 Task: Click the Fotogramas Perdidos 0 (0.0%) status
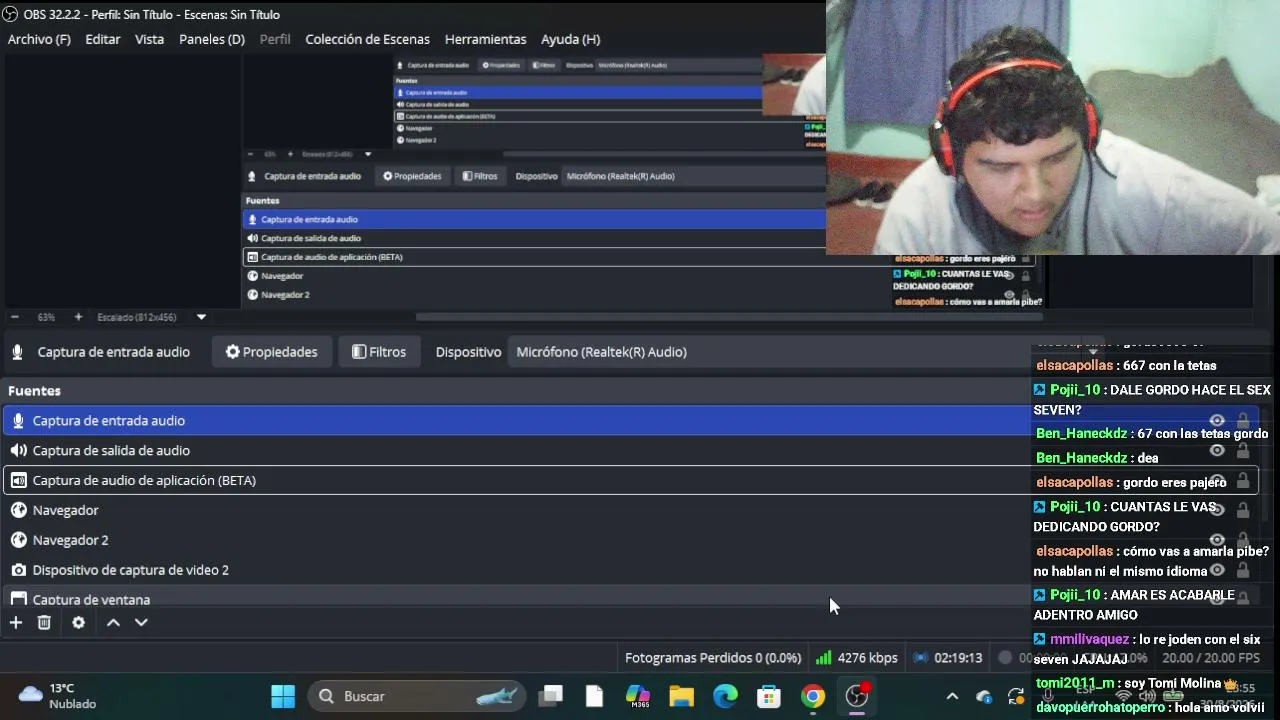(x=713, y=658)
